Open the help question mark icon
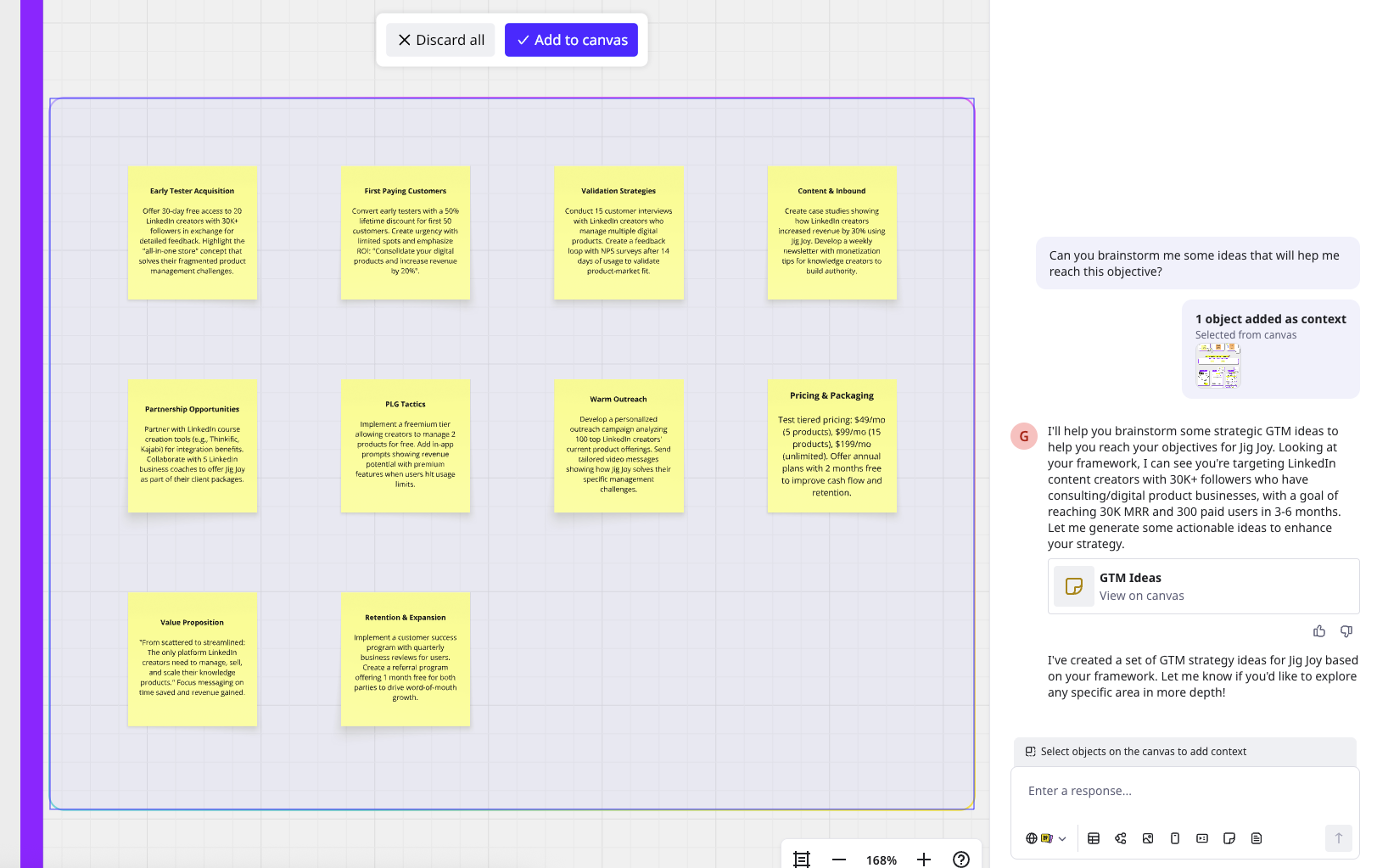The image size is (1377, 868). tap(961, 860)
